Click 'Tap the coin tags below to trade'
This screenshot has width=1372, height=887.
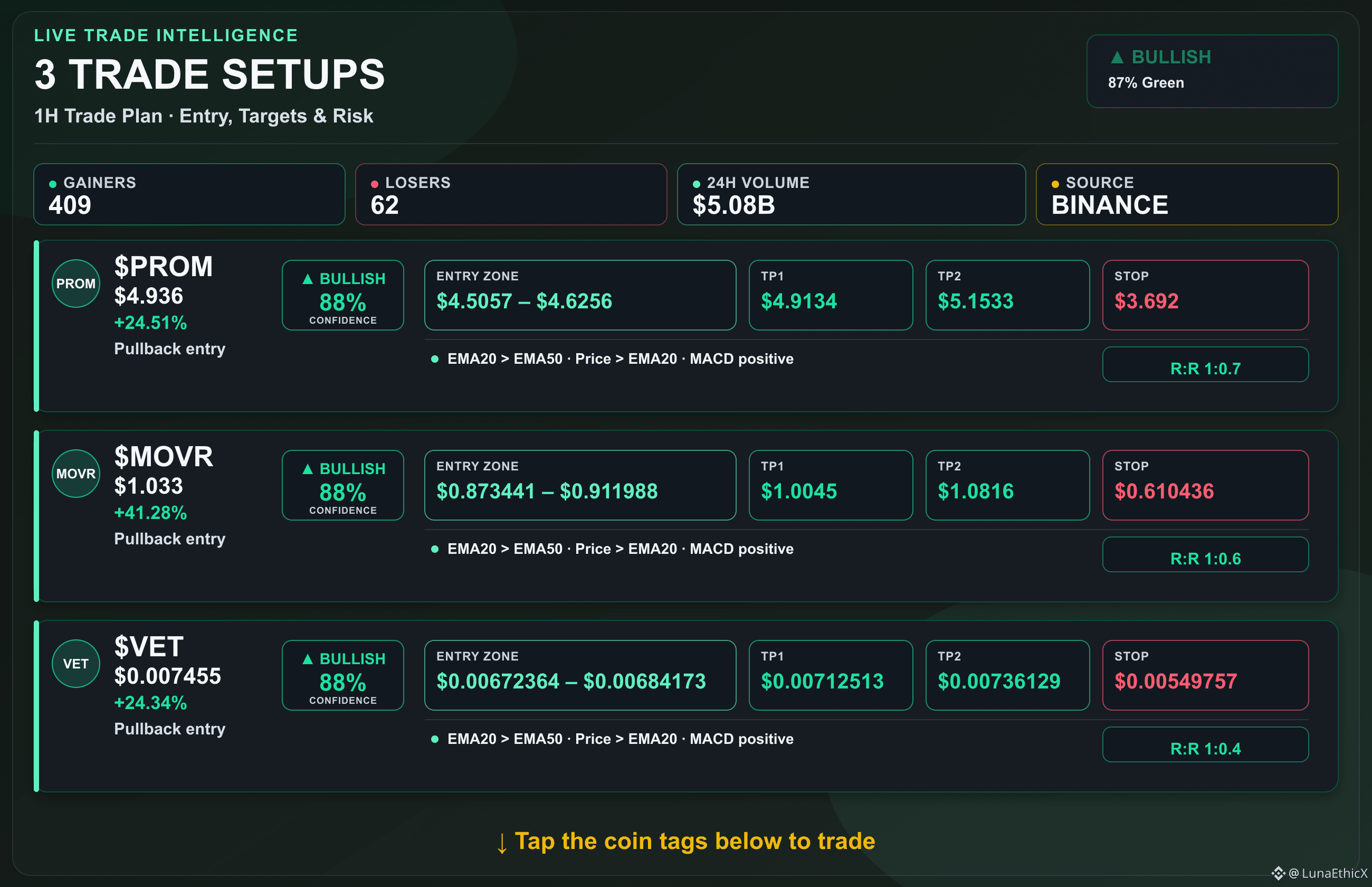click(x=694, y=841)
